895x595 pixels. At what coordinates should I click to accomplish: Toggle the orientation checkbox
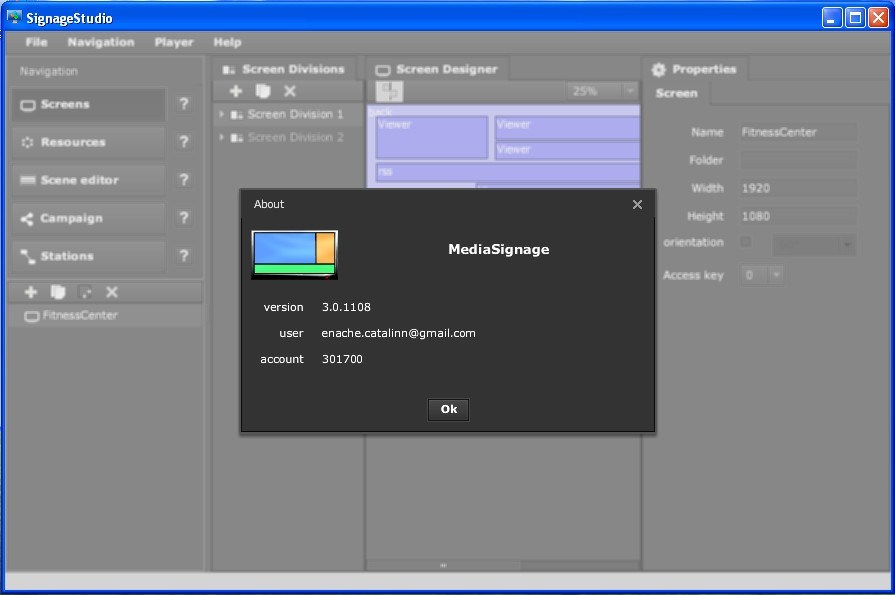(x=745, y=242)
